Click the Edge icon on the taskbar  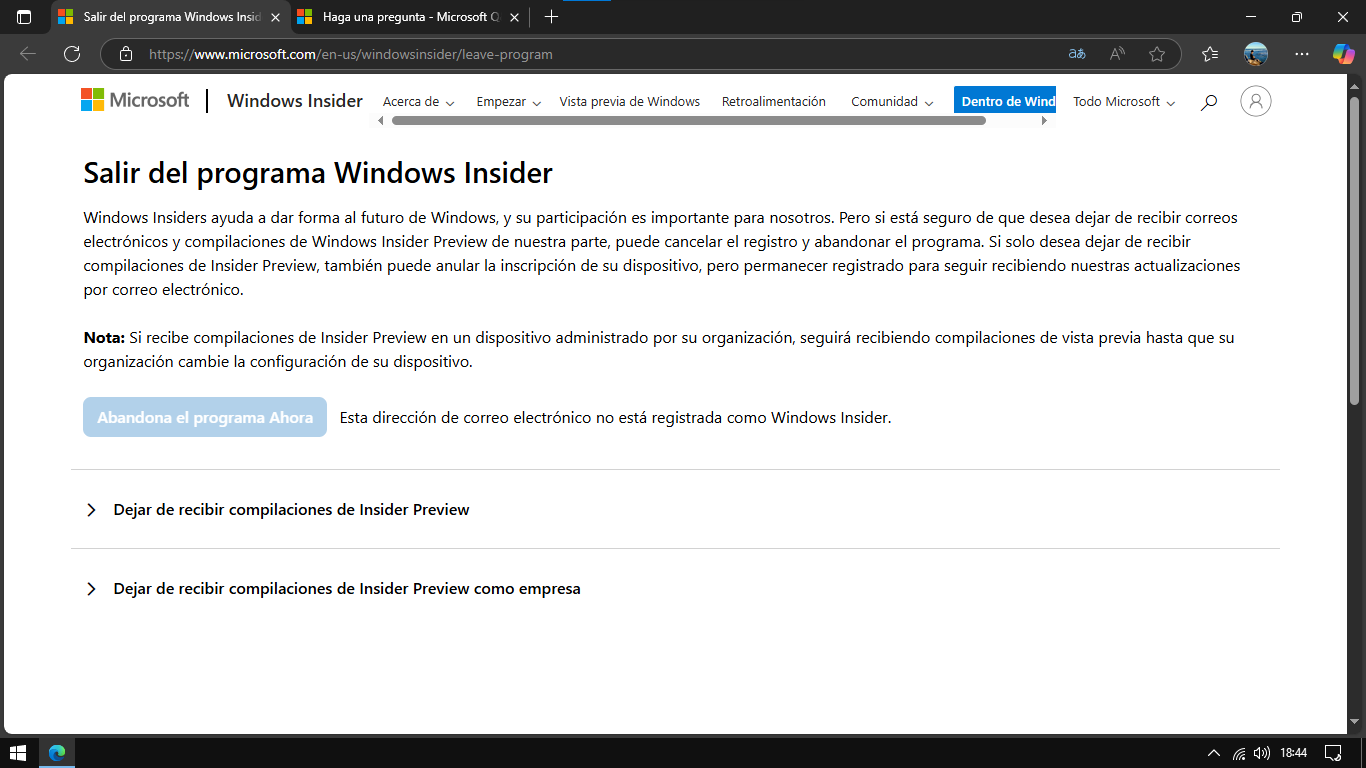[x=57, y=752]
